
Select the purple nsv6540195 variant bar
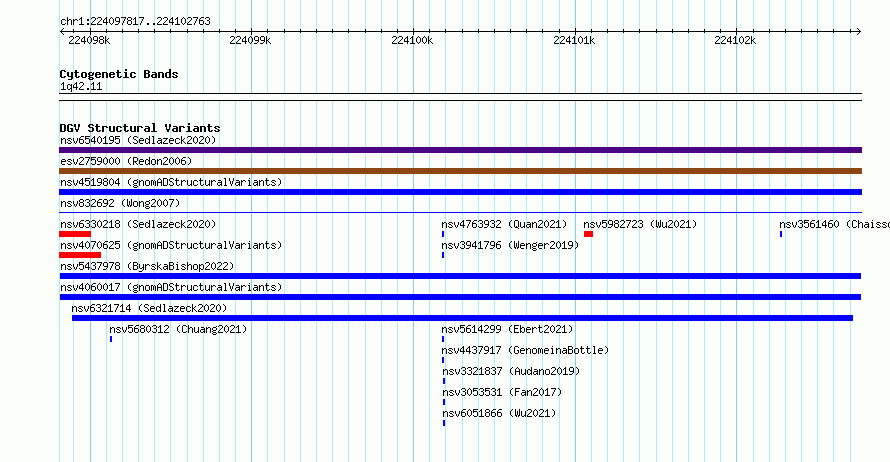coord(460,150)
